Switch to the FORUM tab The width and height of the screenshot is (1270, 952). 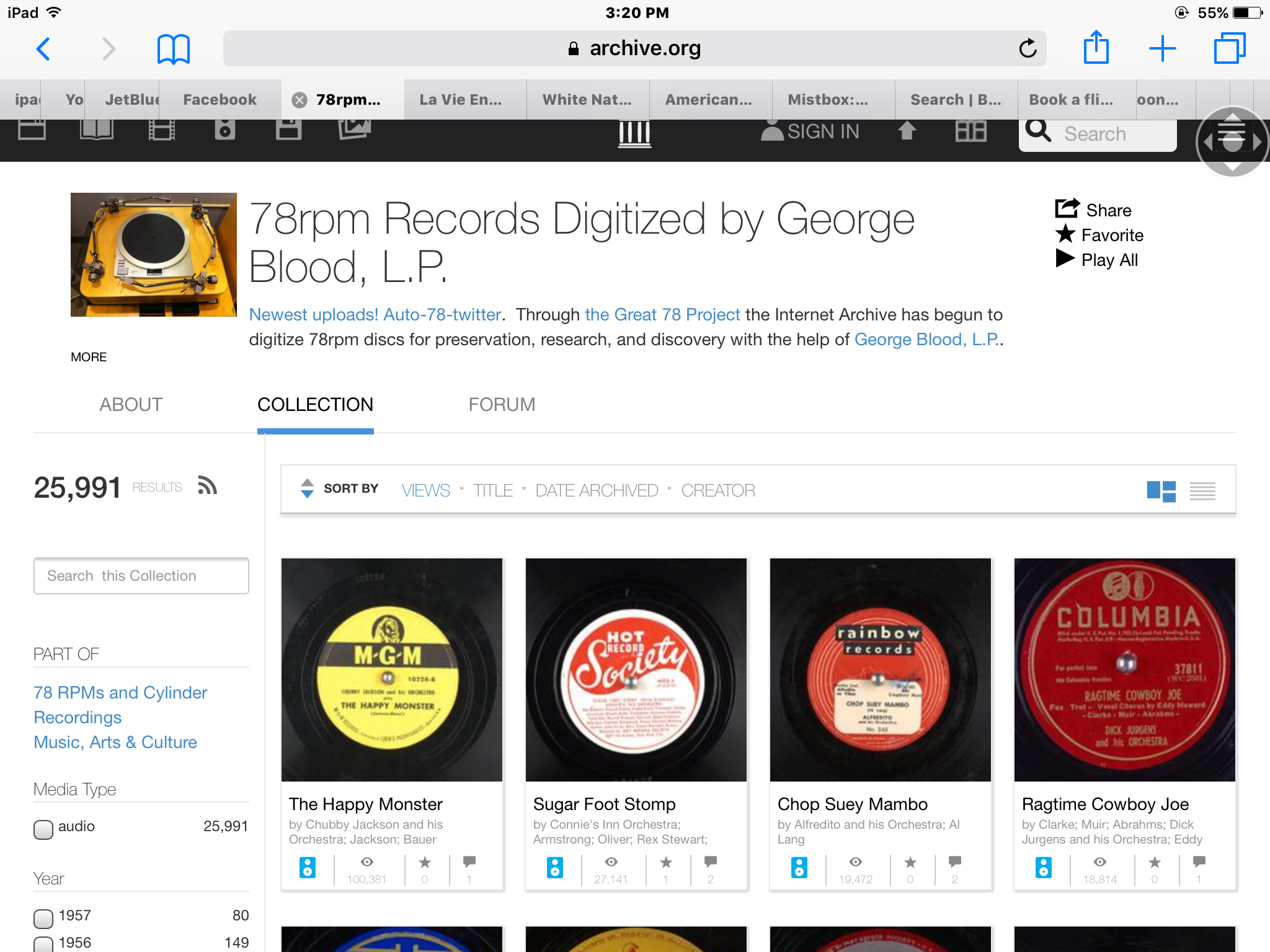click(502, 405)
